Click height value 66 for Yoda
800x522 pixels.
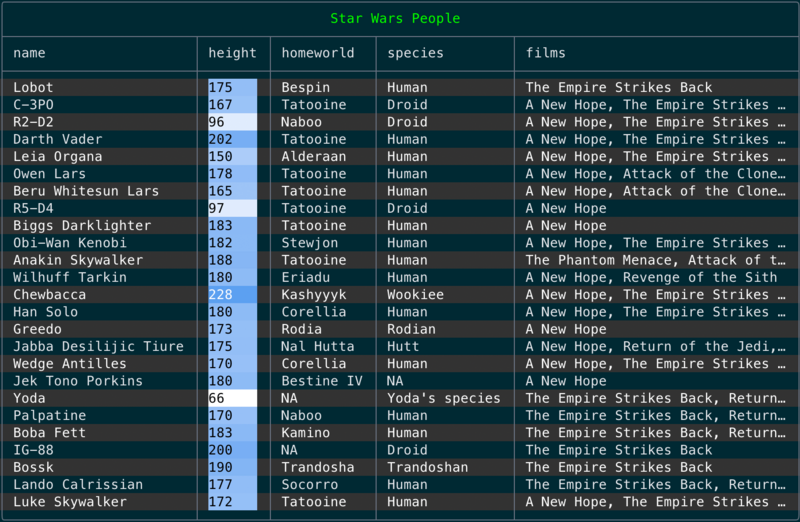[216, 399]
